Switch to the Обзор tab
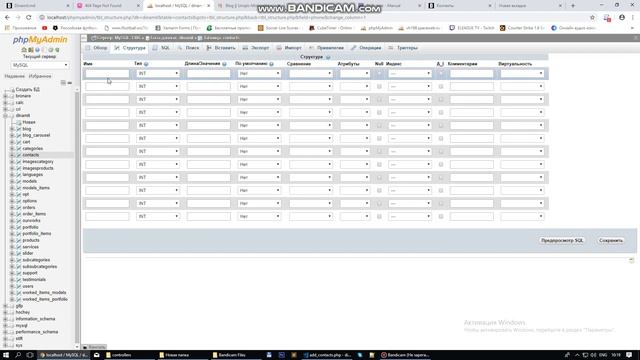 pos(96,48)
